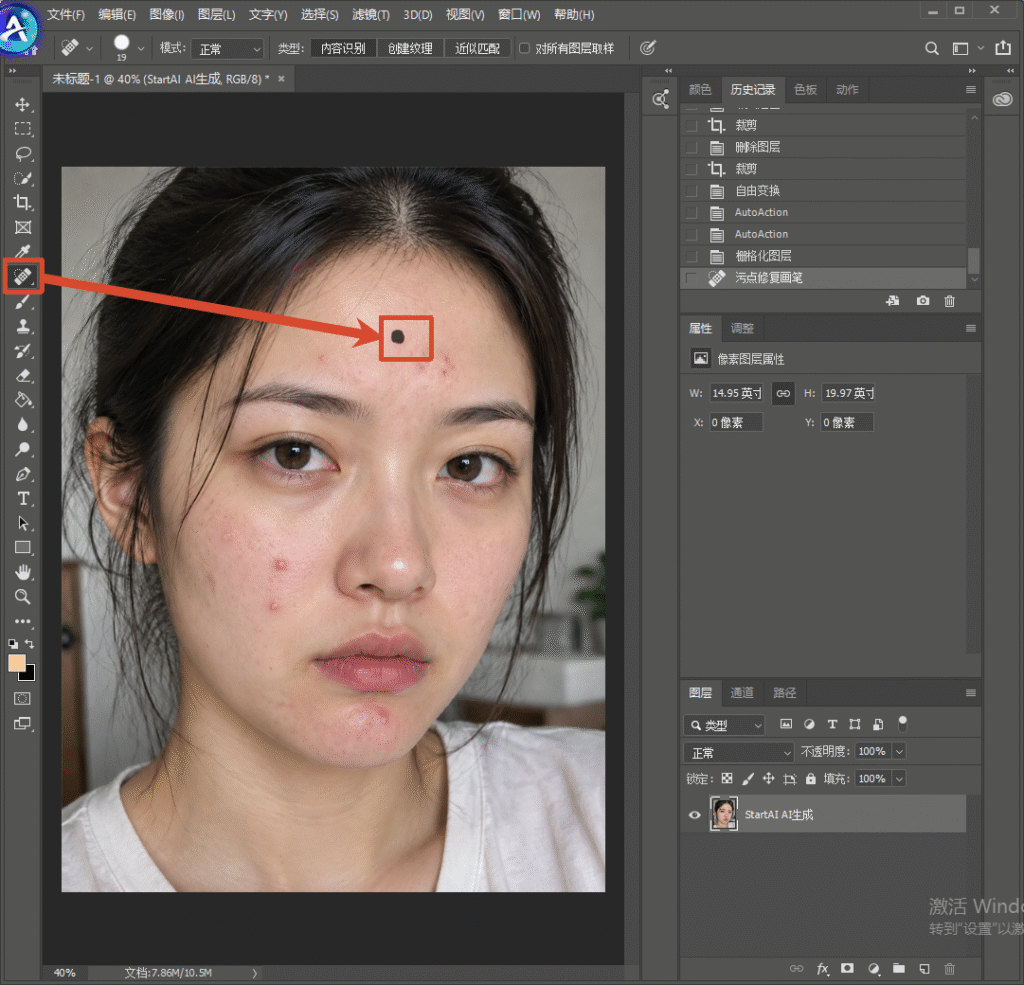Open the Edit Toolbar three-dots menu
Screen dimensions: 1024x985
point(23,621)
